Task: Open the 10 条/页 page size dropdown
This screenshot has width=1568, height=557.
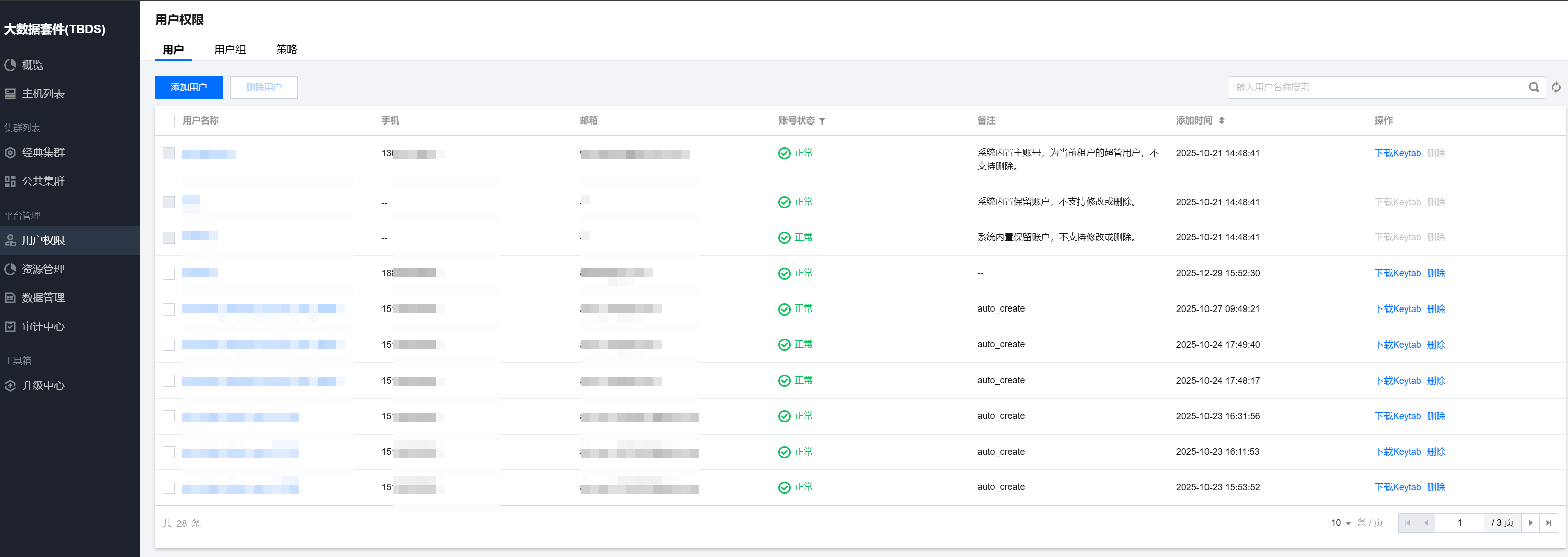Action: (1340, 523)
